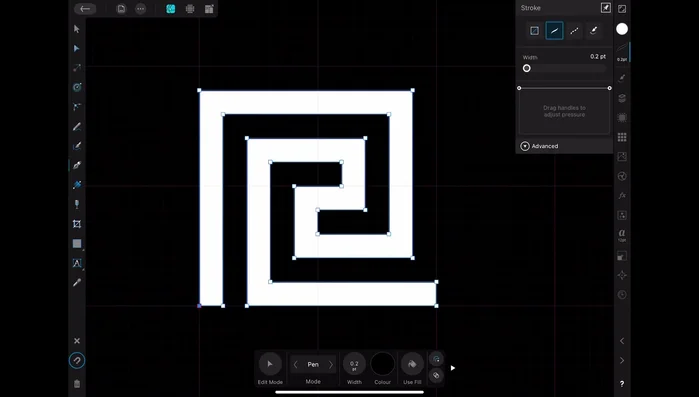Select the Vector Crop tool

point(77,224)
